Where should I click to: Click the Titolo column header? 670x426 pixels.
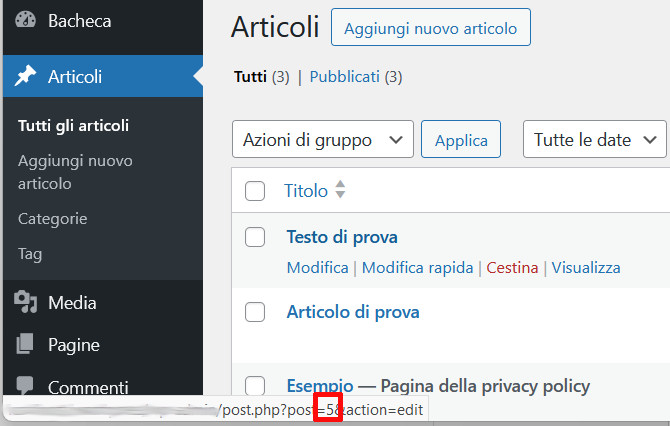click(306, 191)
